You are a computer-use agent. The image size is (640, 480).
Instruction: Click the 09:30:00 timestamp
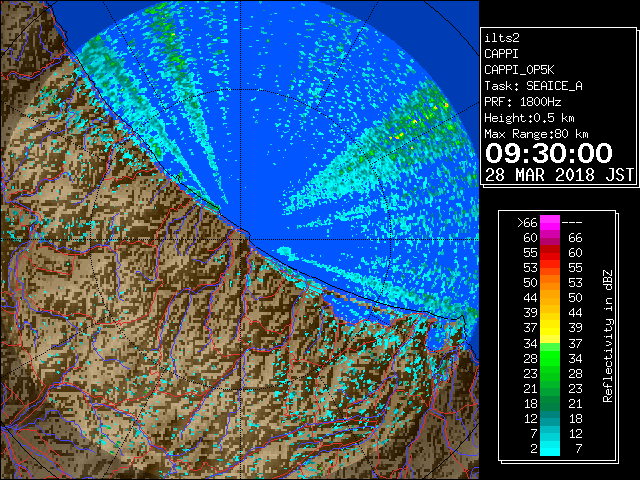[x=549, y=153]
